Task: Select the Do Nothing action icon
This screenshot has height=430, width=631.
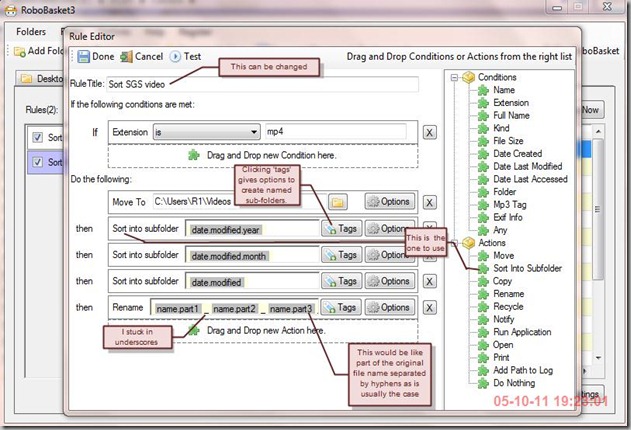Action: (x=483, y=383)
